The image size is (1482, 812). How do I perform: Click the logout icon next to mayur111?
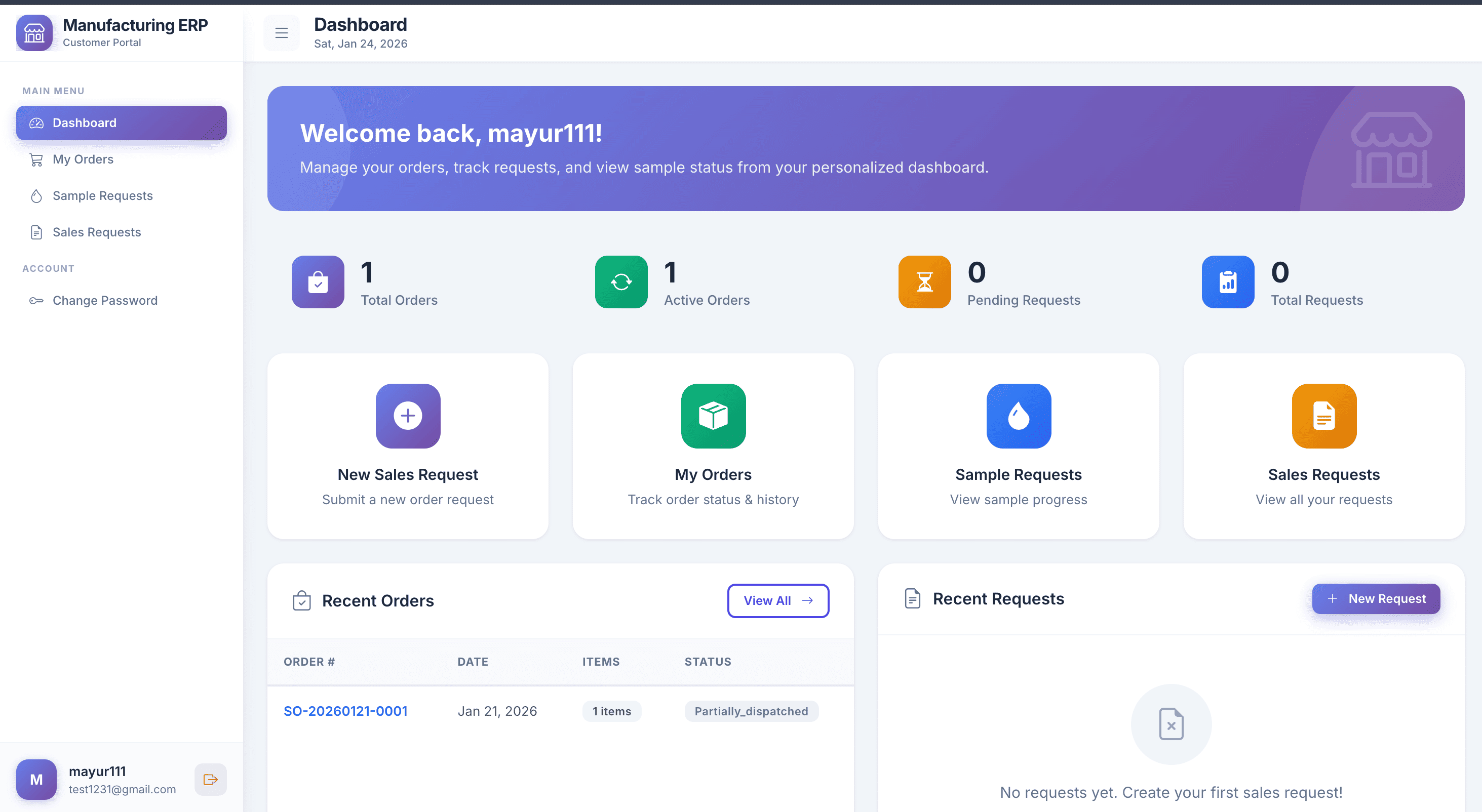pos(210,779)
